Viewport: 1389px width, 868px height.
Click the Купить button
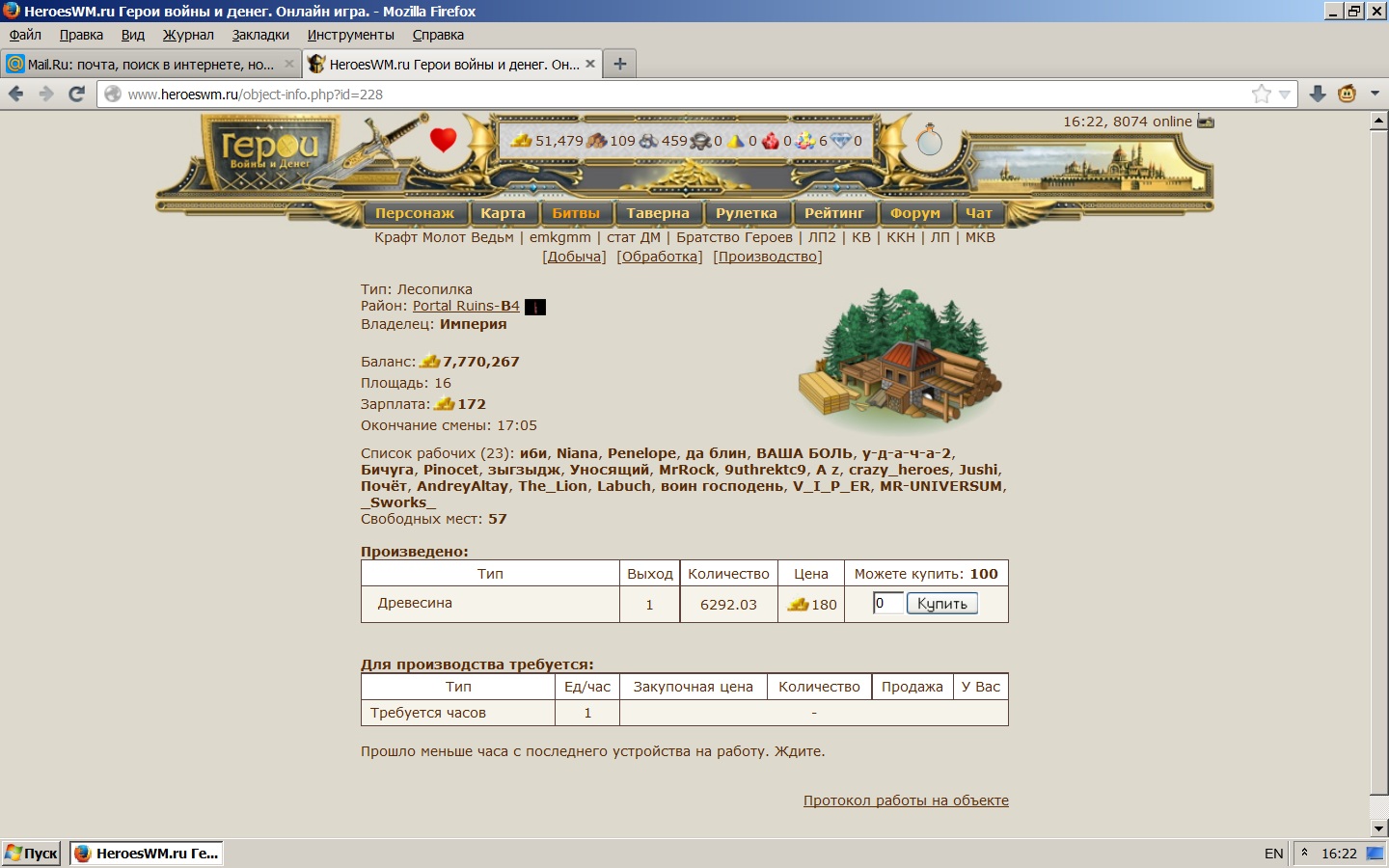[942, 604]
